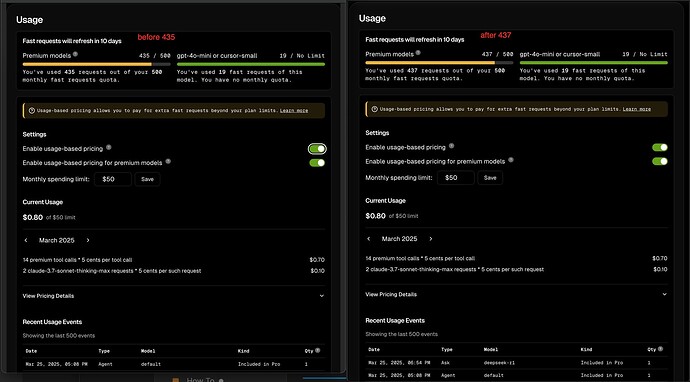The height and width of the screenshot is (382, 690).
Task: Click $0.70 amount in right panel
Action: [660, 258]
